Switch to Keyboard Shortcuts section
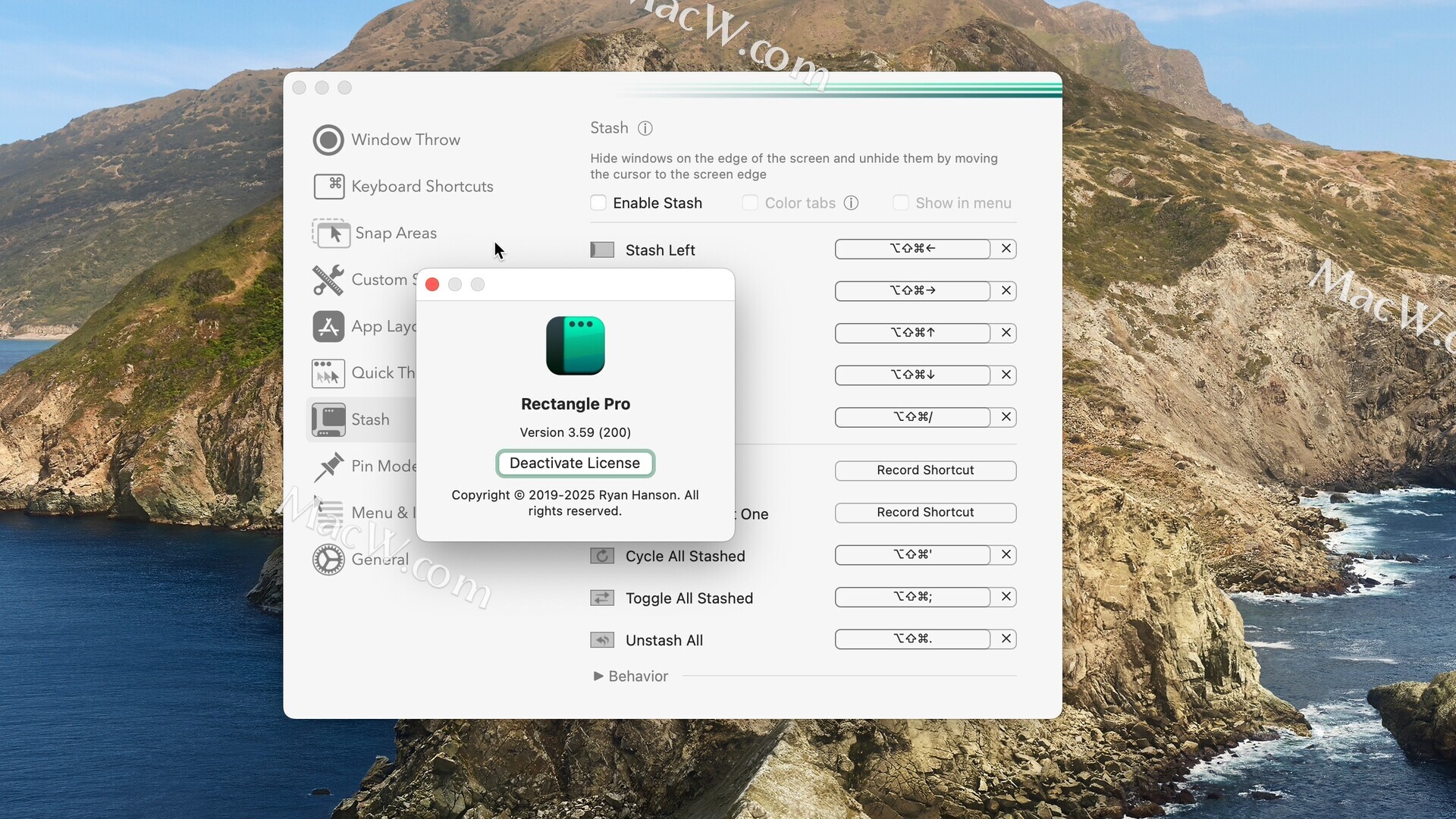The image size is (1456, 819). pyautogui.click(x=422, y=187)
